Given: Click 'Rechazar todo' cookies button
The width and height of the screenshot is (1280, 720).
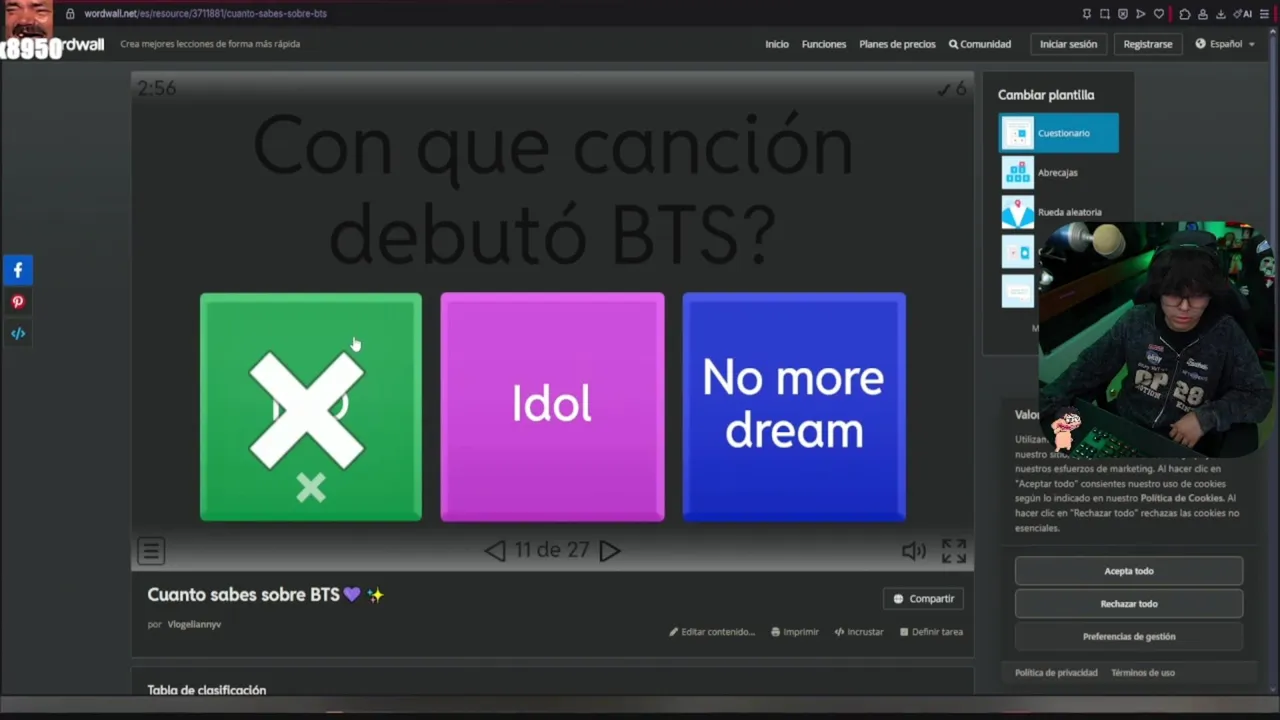Looking at the screenshot, I should click(x=1129, y=604).
